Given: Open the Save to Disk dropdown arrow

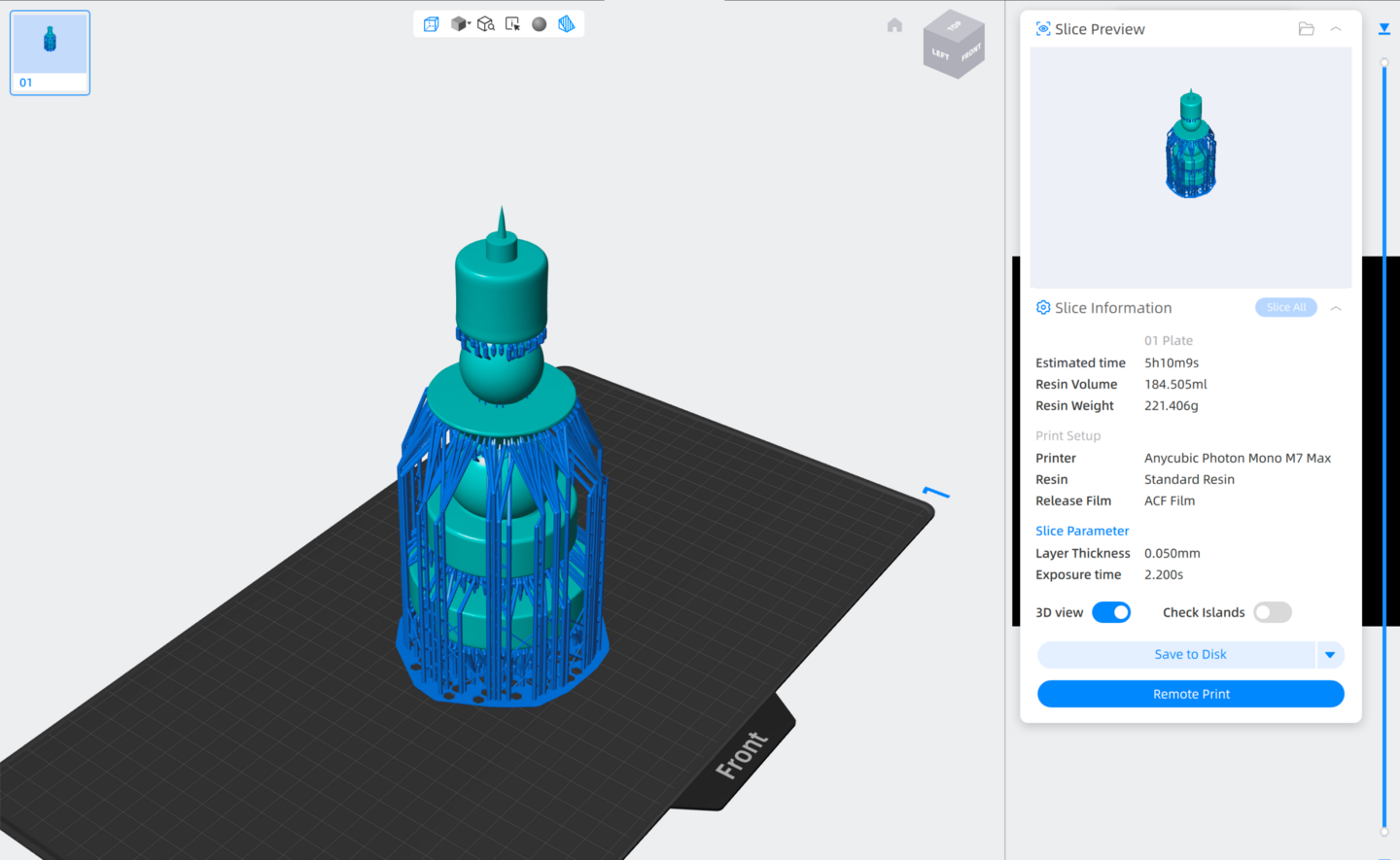Looking at the screenshot, I should point(1330,655).
